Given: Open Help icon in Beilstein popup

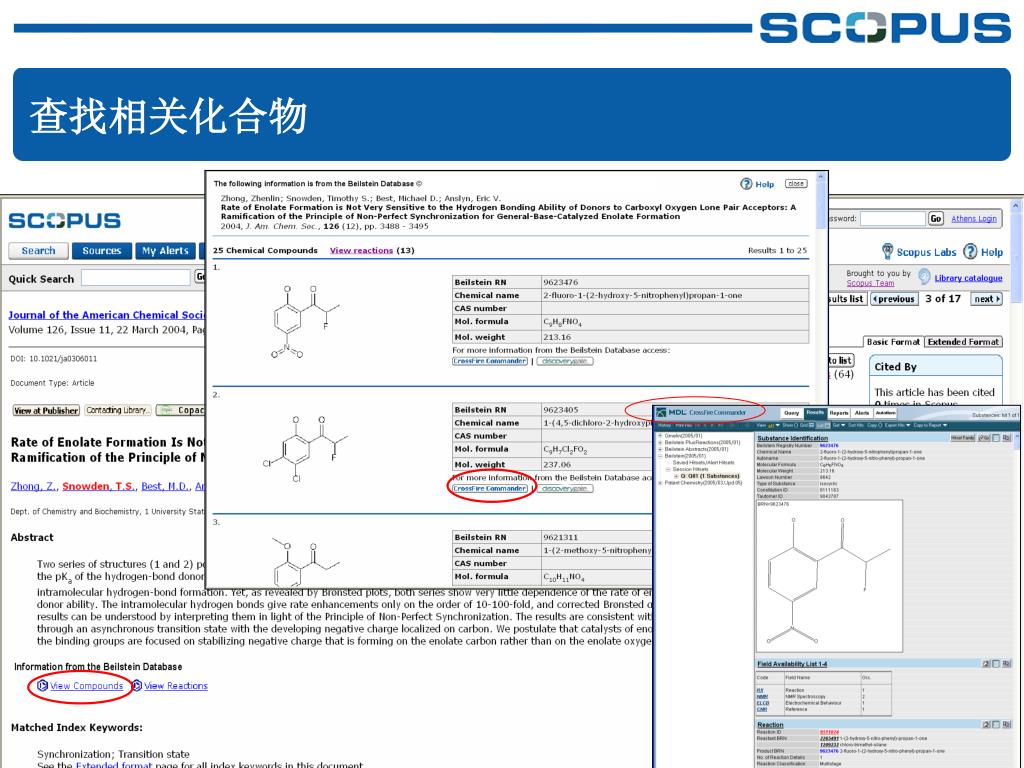Looking at the screenshot, I should [x=746, y=184].
